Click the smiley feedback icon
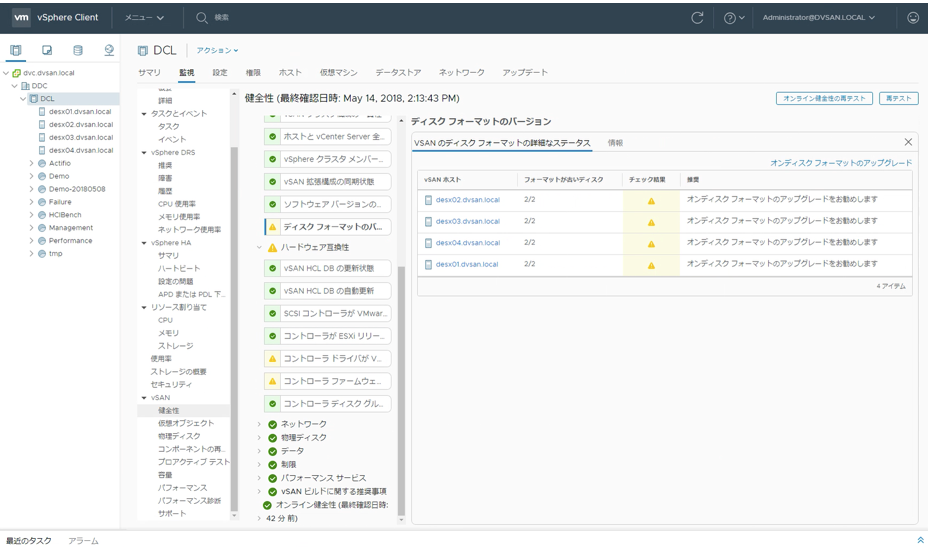This screenshot has height=549, width=931. pos(913,18)
